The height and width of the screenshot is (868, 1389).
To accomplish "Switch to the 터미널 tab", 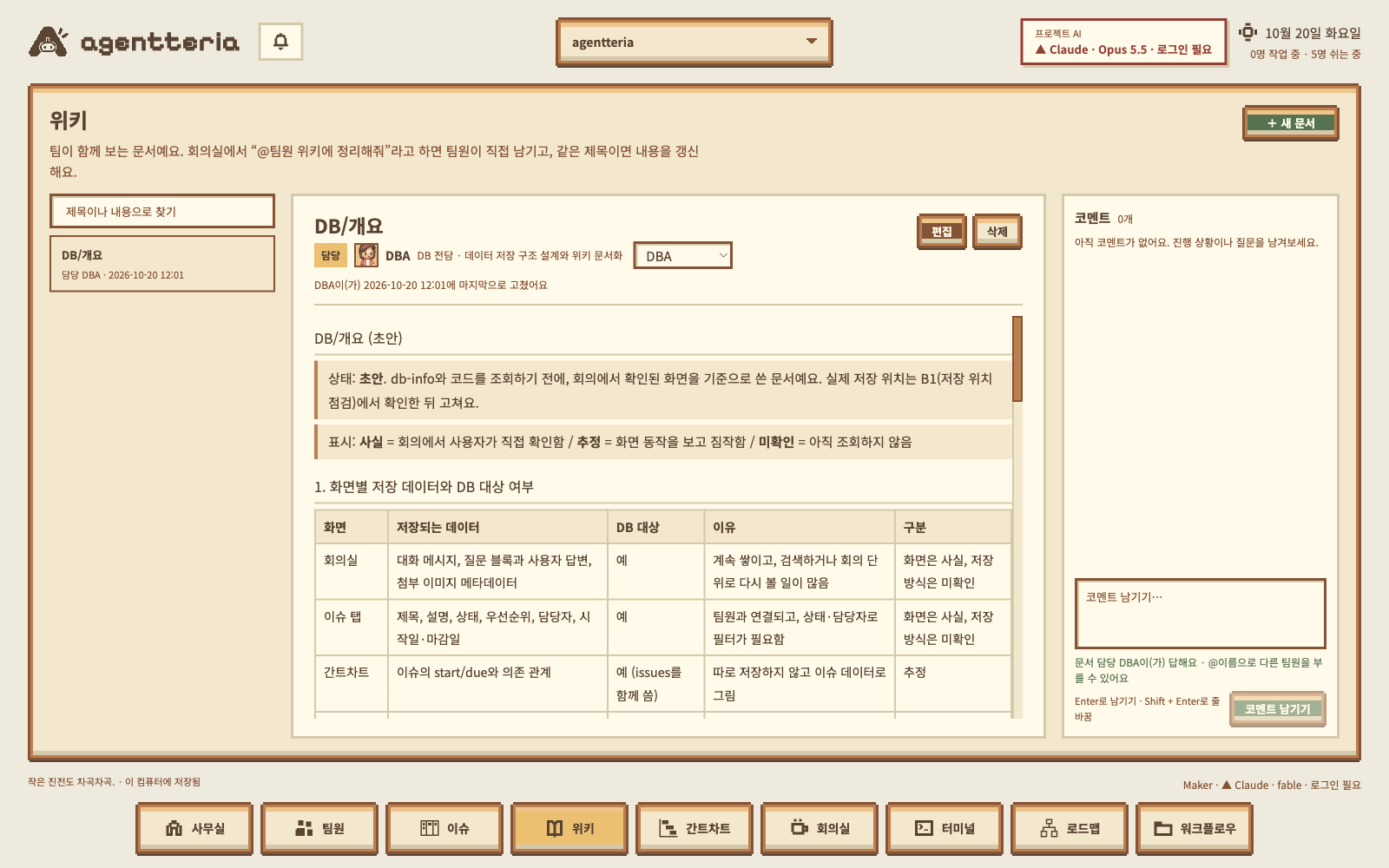I will tap(945, 828).
